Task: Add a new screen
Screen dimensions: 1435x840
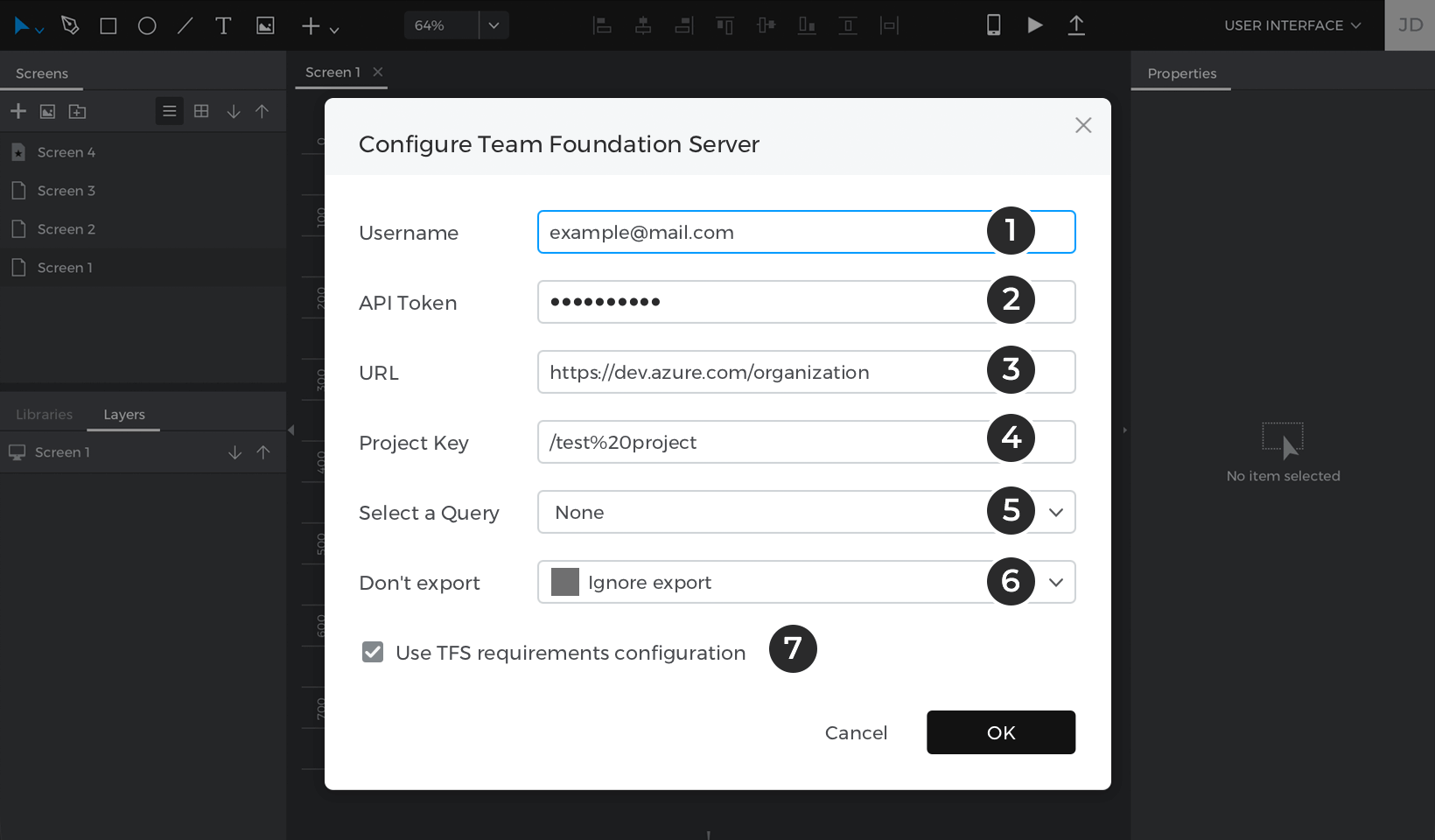Action: [18, 111]
